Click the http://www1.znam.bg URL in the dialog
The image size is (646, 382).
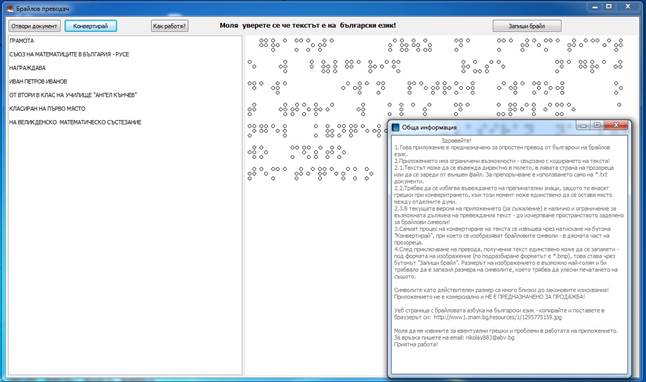[x=497, y=317]
